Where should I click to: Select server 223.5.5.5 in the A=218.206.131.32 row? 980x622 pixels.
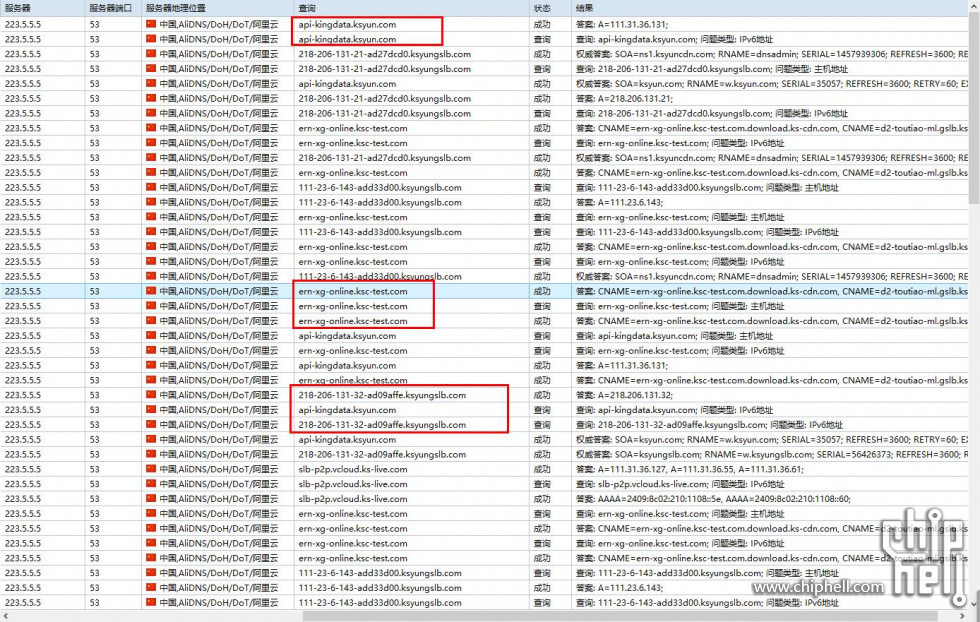tap(23, 395)
